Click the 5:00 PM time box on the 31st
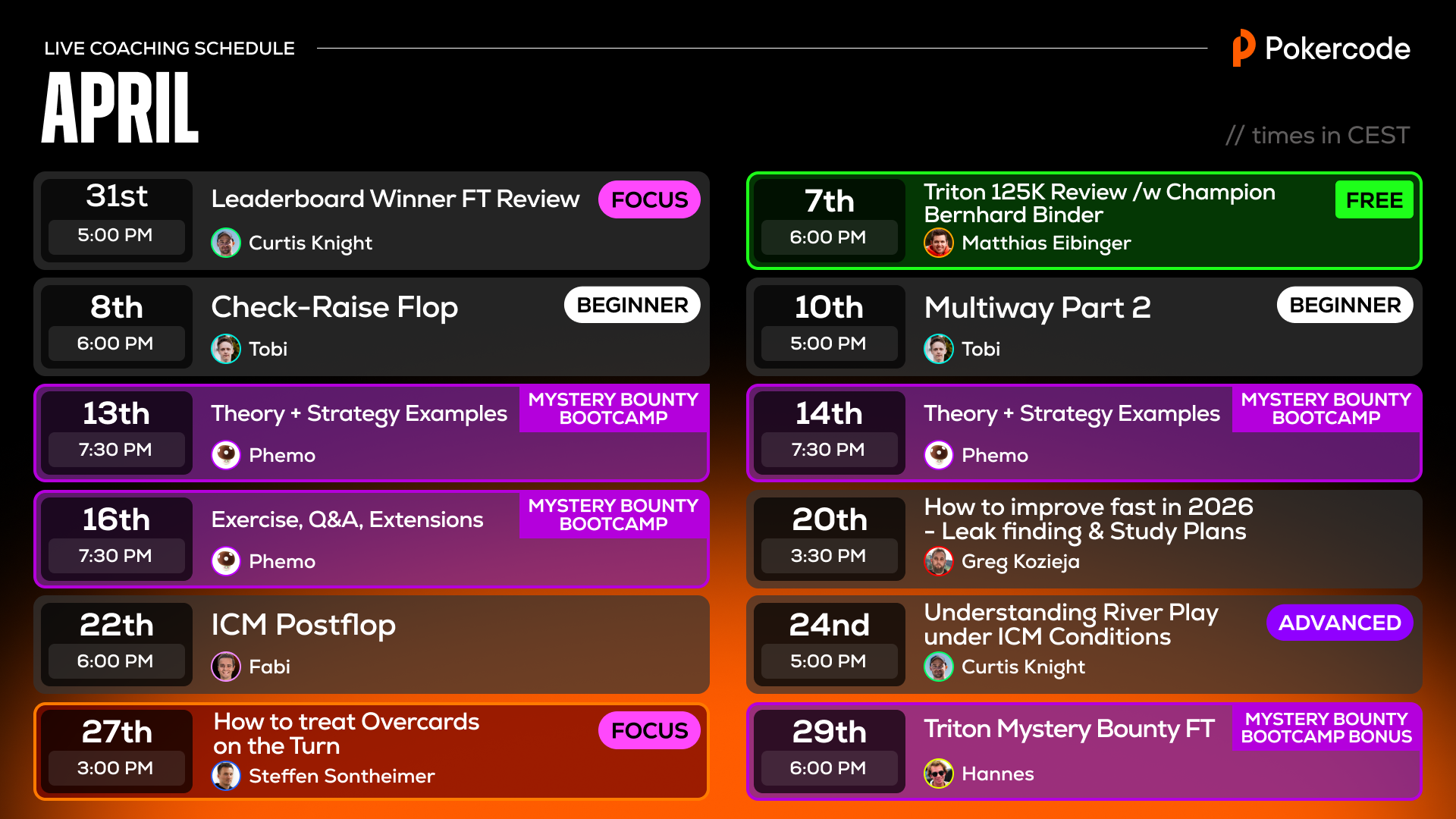 (117, 235)
